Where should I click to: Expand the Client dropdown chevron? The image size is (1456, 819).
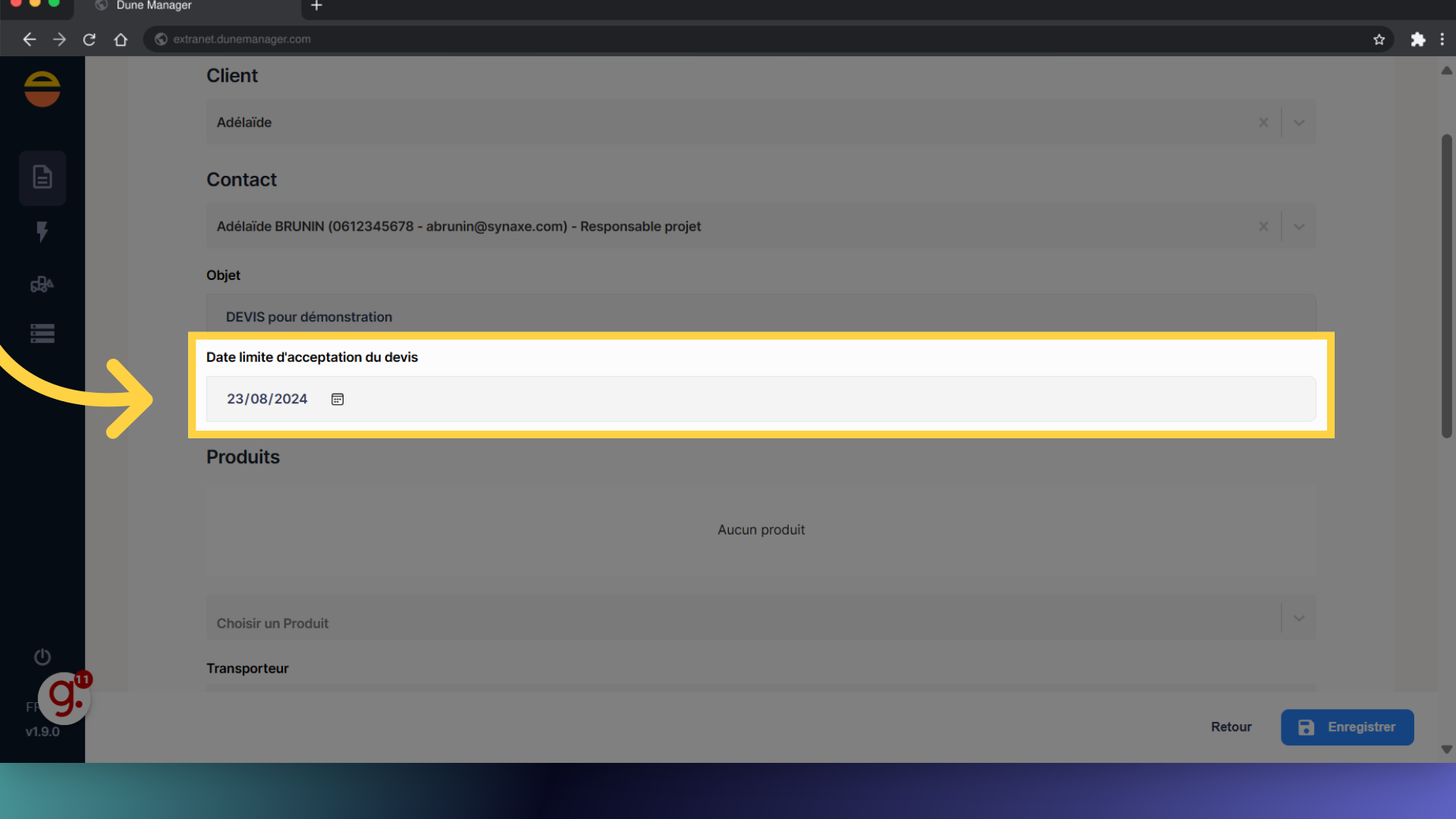coord(1299,123)
